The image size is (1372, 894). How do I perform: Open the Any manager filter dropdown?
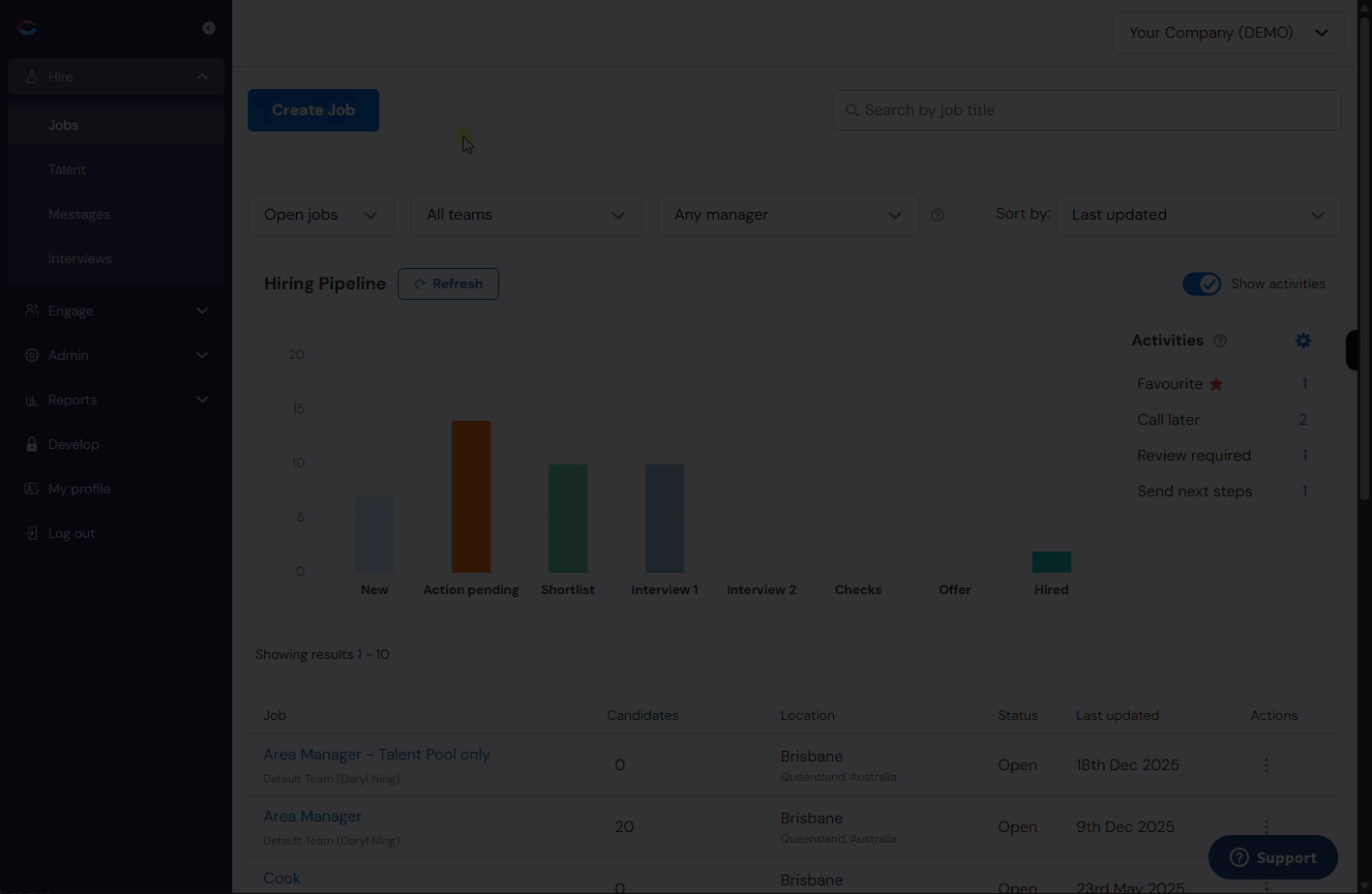point(789,215)
